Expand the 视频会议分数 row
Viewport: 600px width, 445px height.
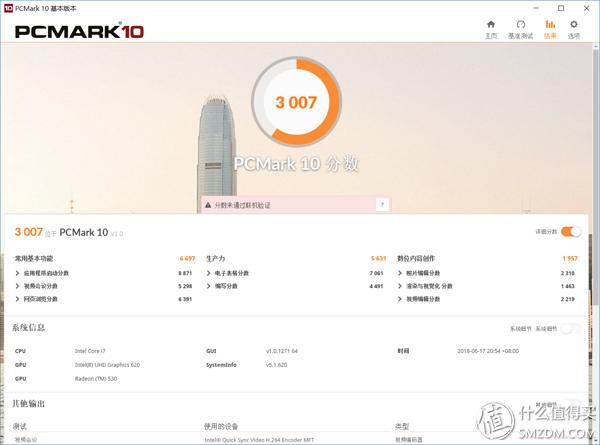18,286
